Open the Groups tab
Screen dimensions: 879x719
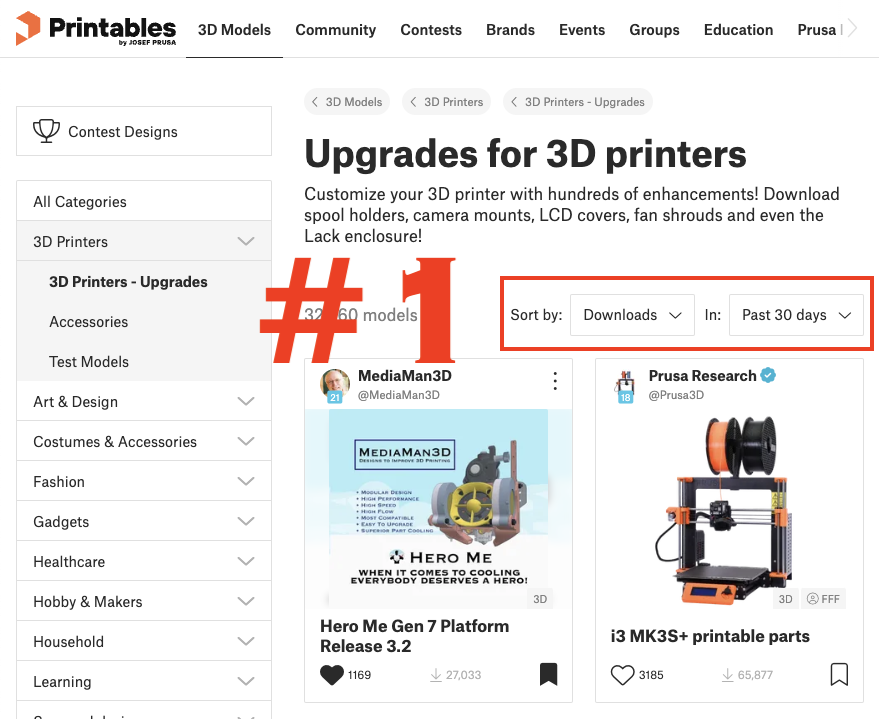coord(654,30)
